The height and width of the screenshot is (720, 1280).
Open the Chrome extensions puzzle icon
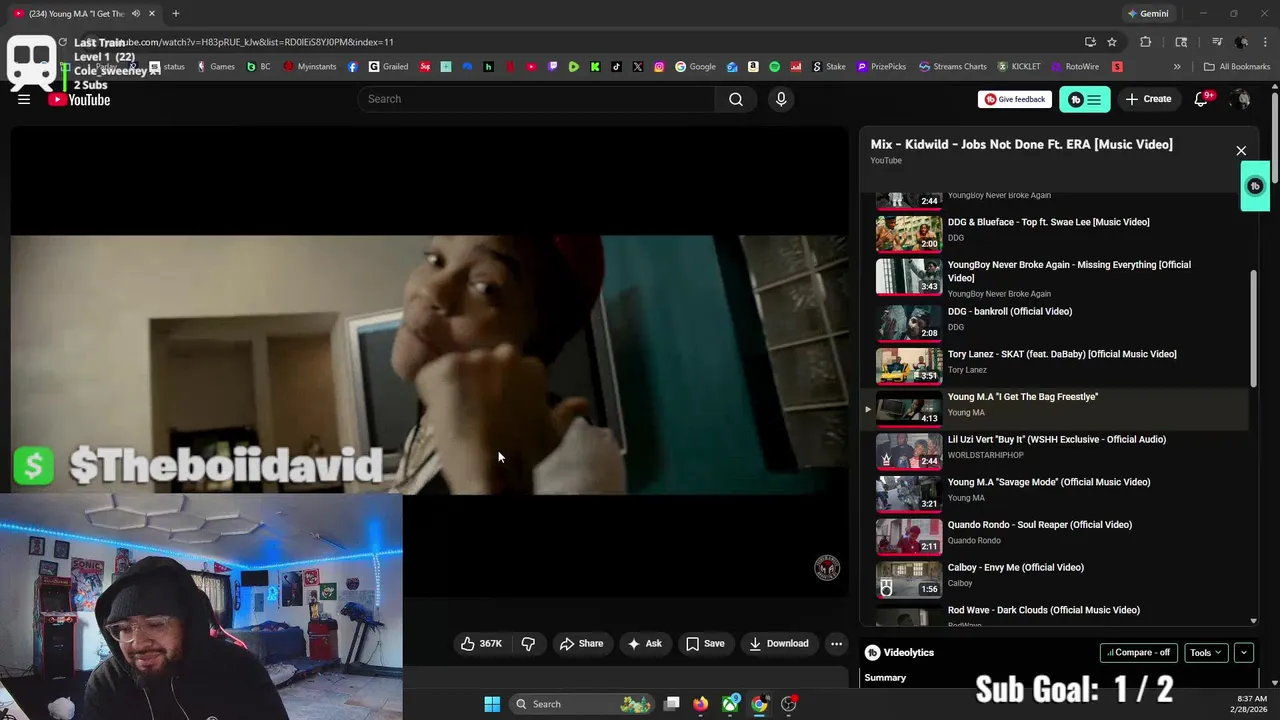[x=1146, y=42]
